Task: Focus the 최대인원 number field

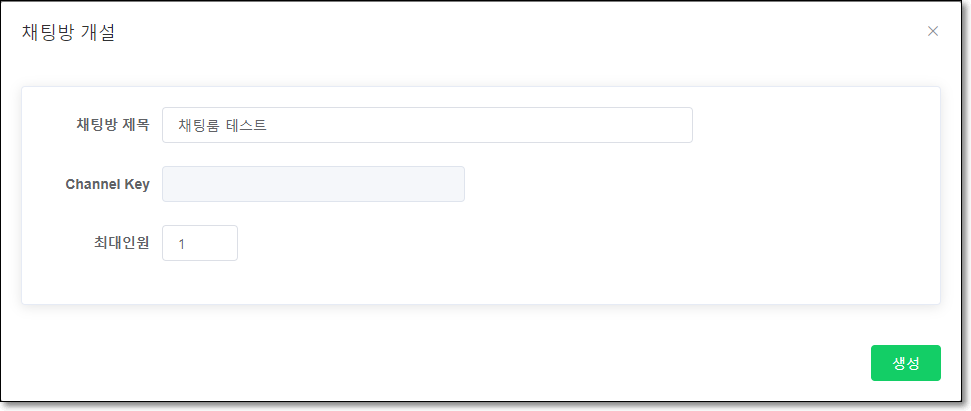Action: click(200, 243)
